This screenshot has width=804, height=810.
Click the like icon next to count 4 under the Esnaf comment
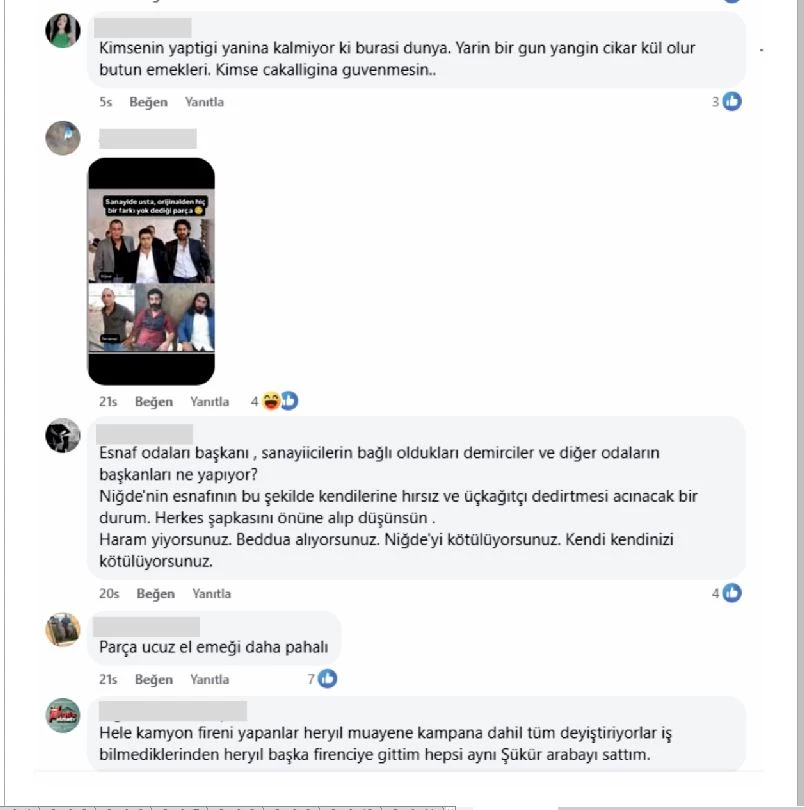click(732, 593)
